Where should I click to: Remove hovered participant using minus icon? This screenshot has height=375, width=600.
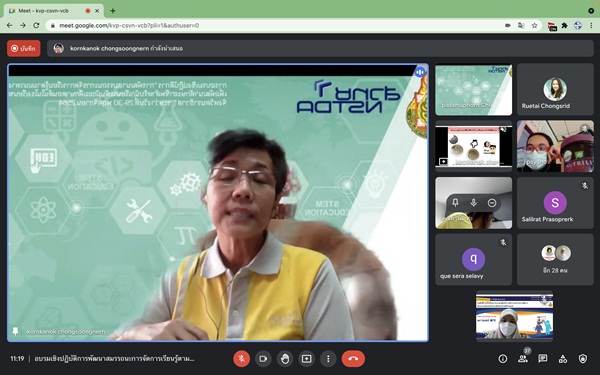click(x=492, y=202)
